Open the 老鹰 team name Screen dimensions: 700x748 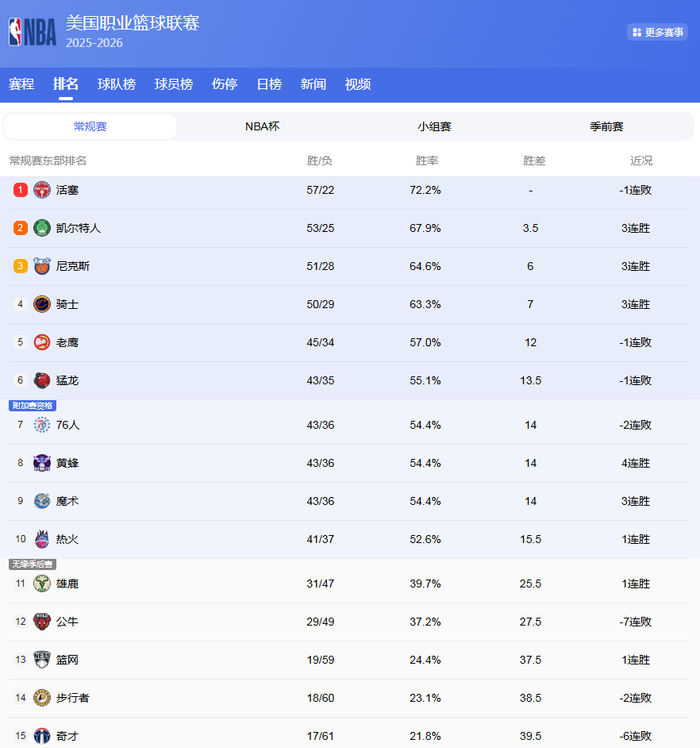(67, 343)
